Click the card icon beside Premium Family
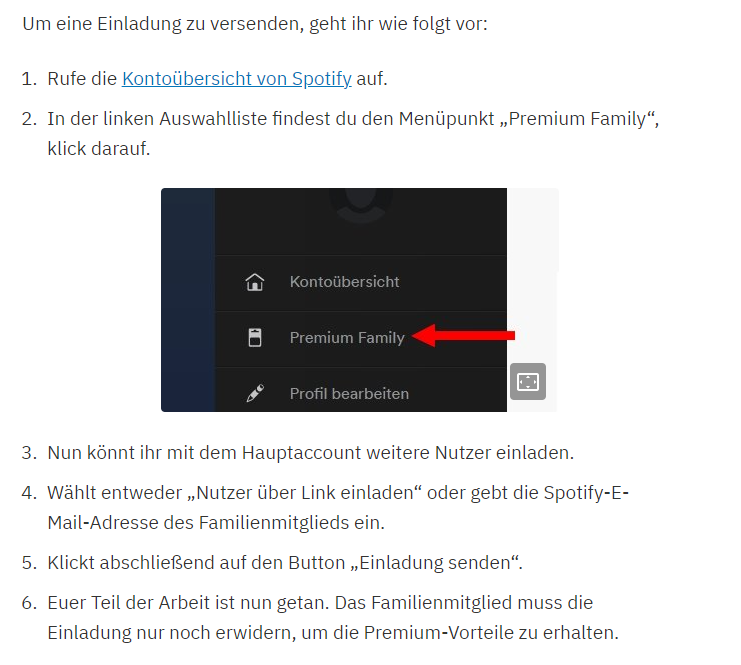 [x=255, y=337]
